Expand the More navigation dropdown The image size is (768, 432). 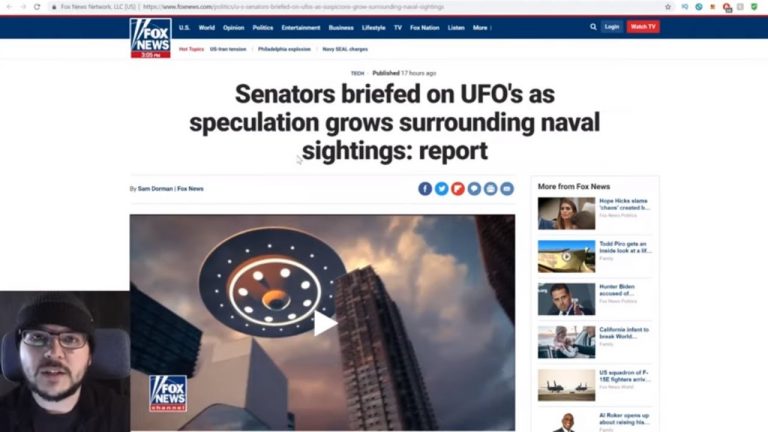point(482,28)
